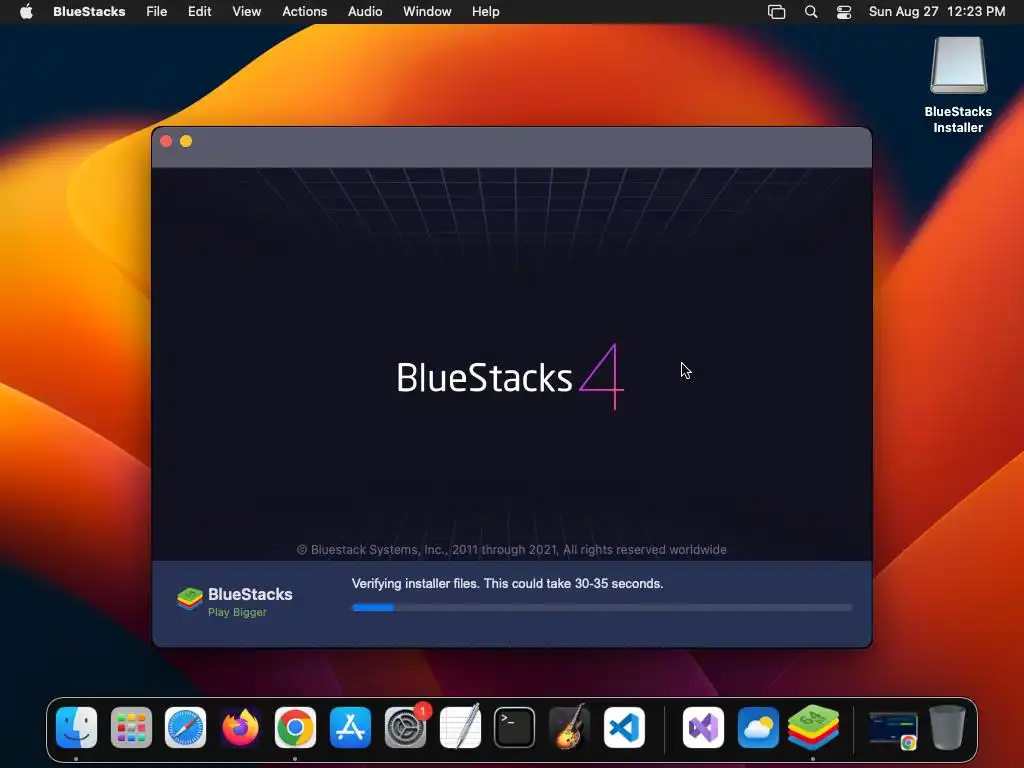Open System Settings with notification badge
The height and width of the screenshot is (768, 1024).
[406, 727]
